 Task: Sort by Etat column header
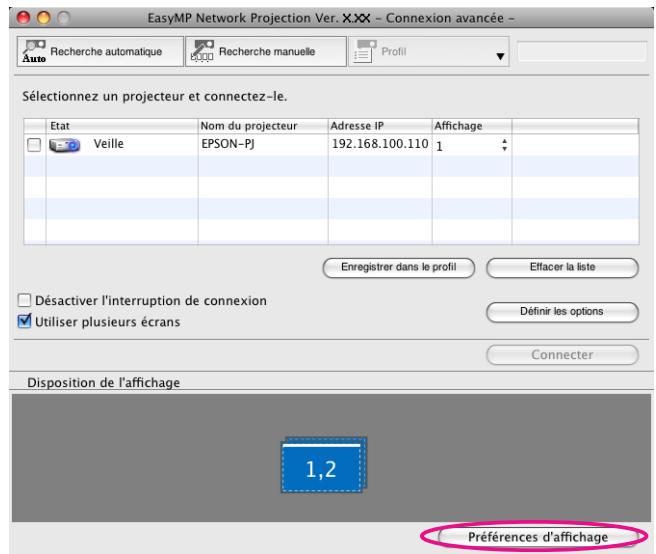click(x=121, y=126)
